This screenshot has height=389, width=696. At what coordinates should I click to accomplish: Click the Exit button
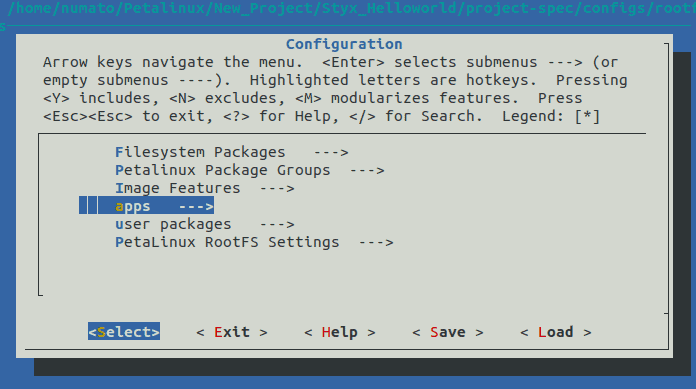pos(232,332)
